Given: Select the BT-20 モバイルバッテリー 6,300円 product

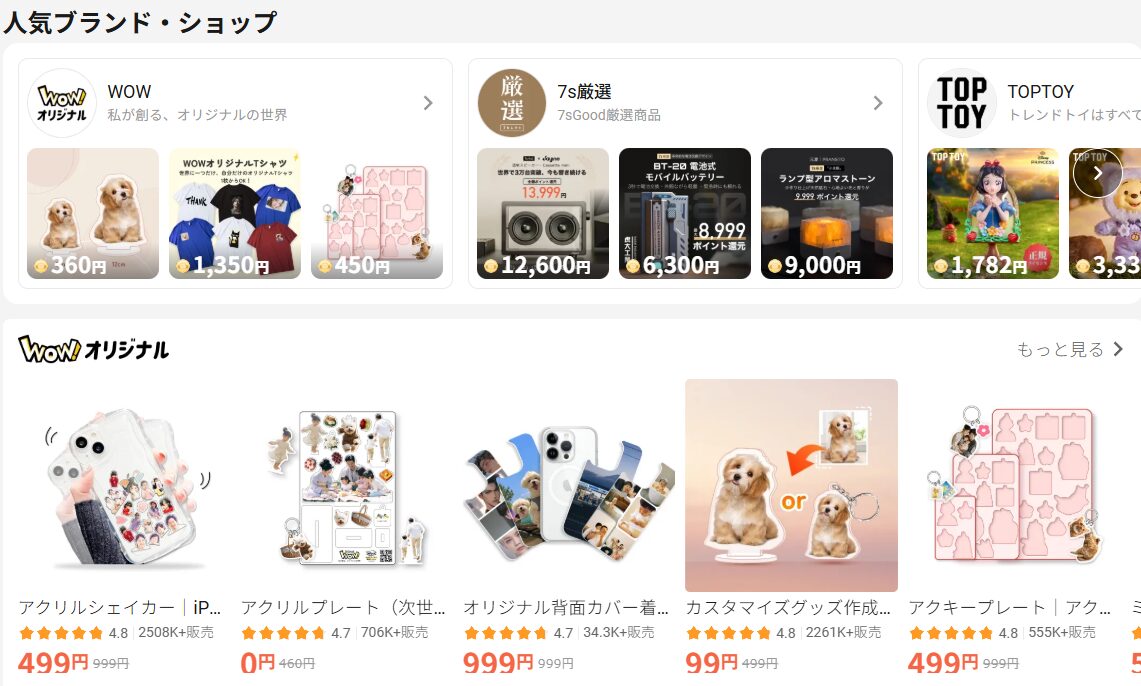Looking at the screenshot, I should click(x=685, y=214).
